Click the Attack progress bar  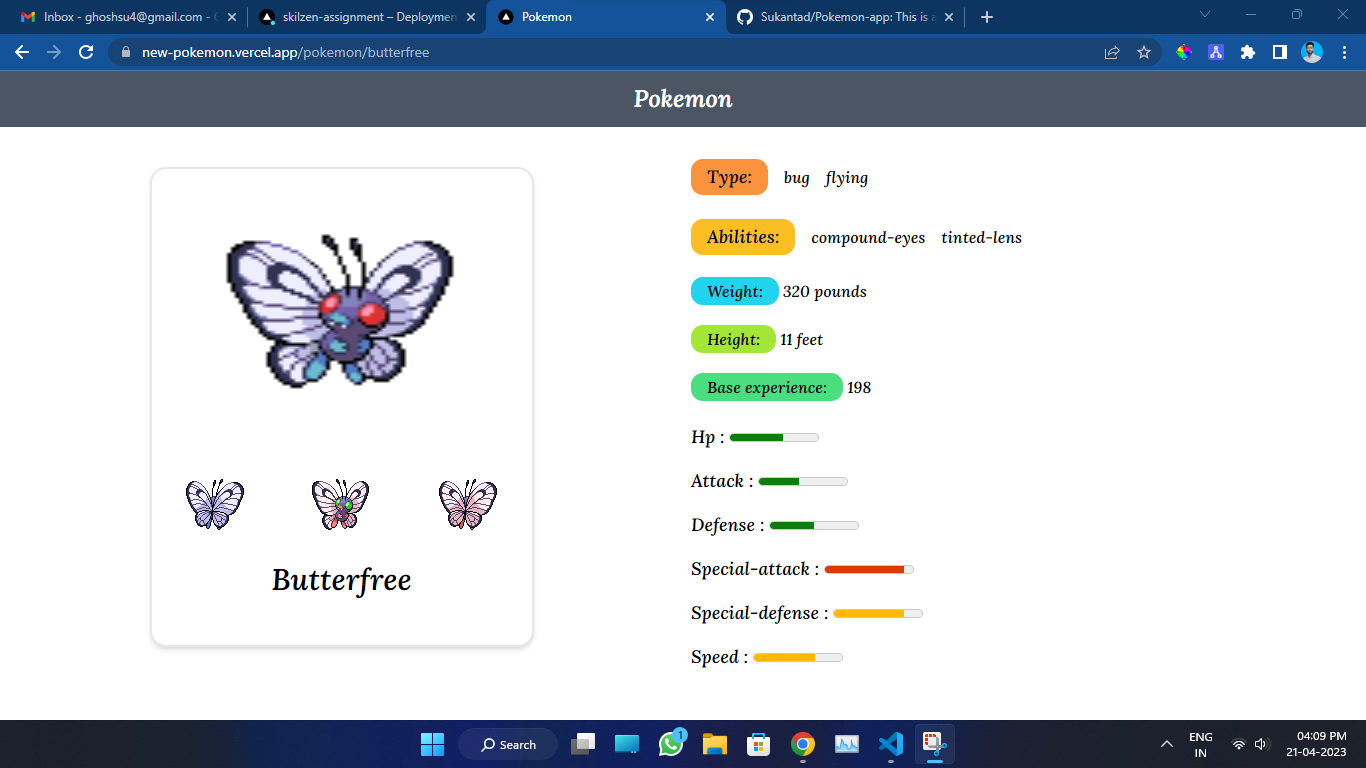click(803, 482)
